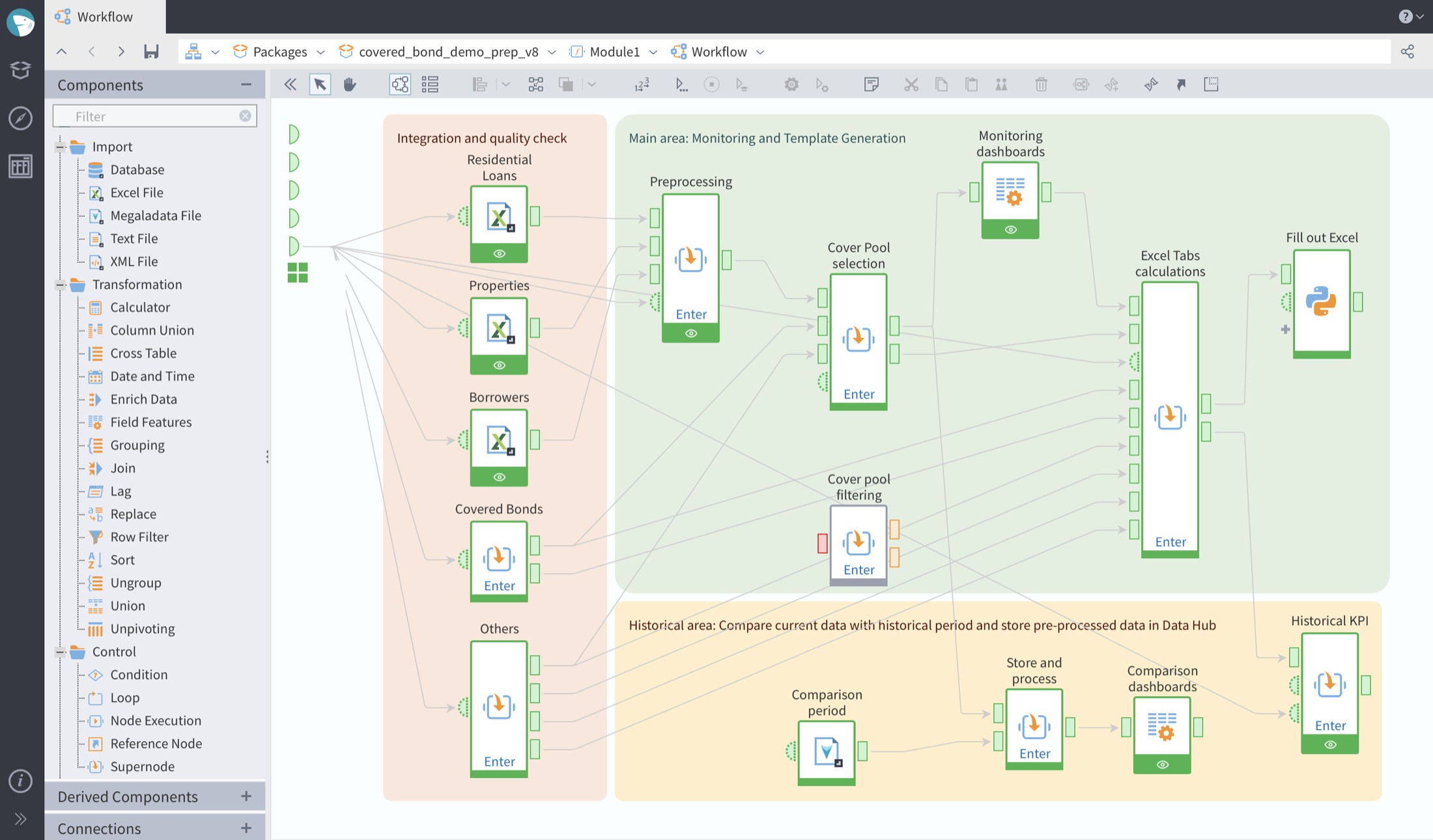
Task: Click the settings gear toolbar icon
Action: [x=791, y=85]
